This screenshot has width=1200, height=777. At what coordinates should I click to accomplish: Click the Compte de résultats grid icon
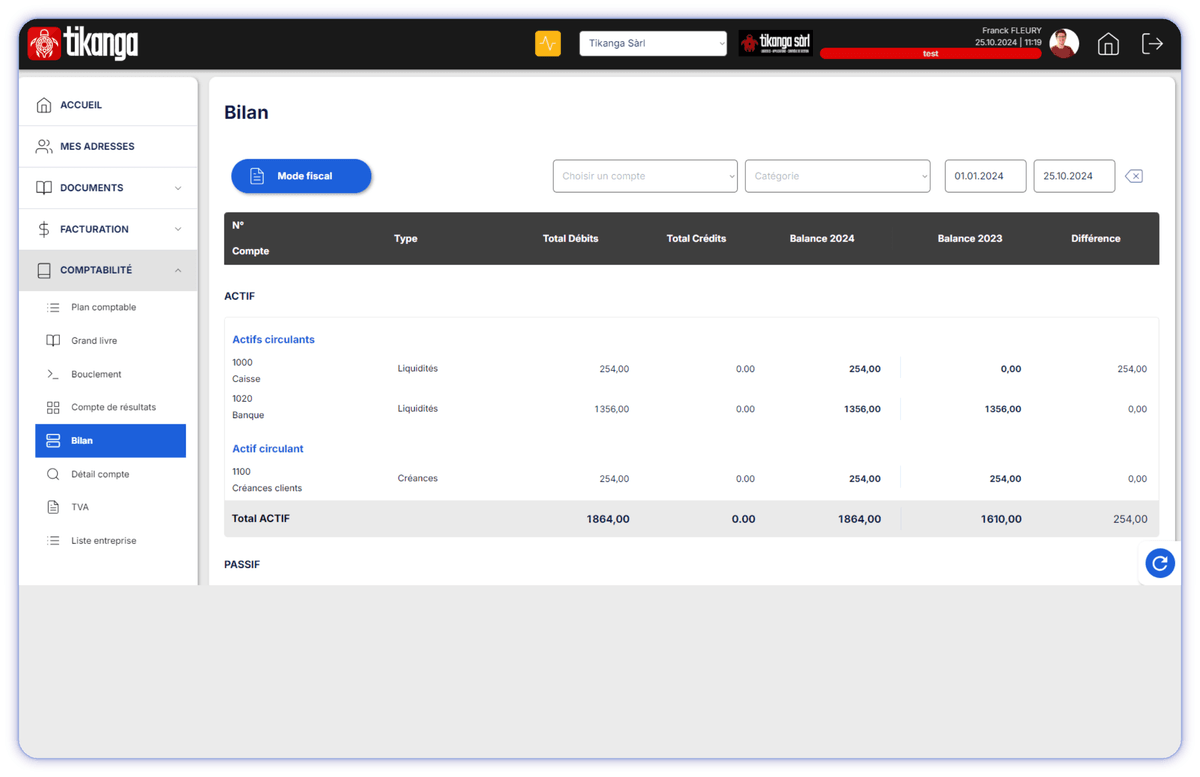click(53, 407)
